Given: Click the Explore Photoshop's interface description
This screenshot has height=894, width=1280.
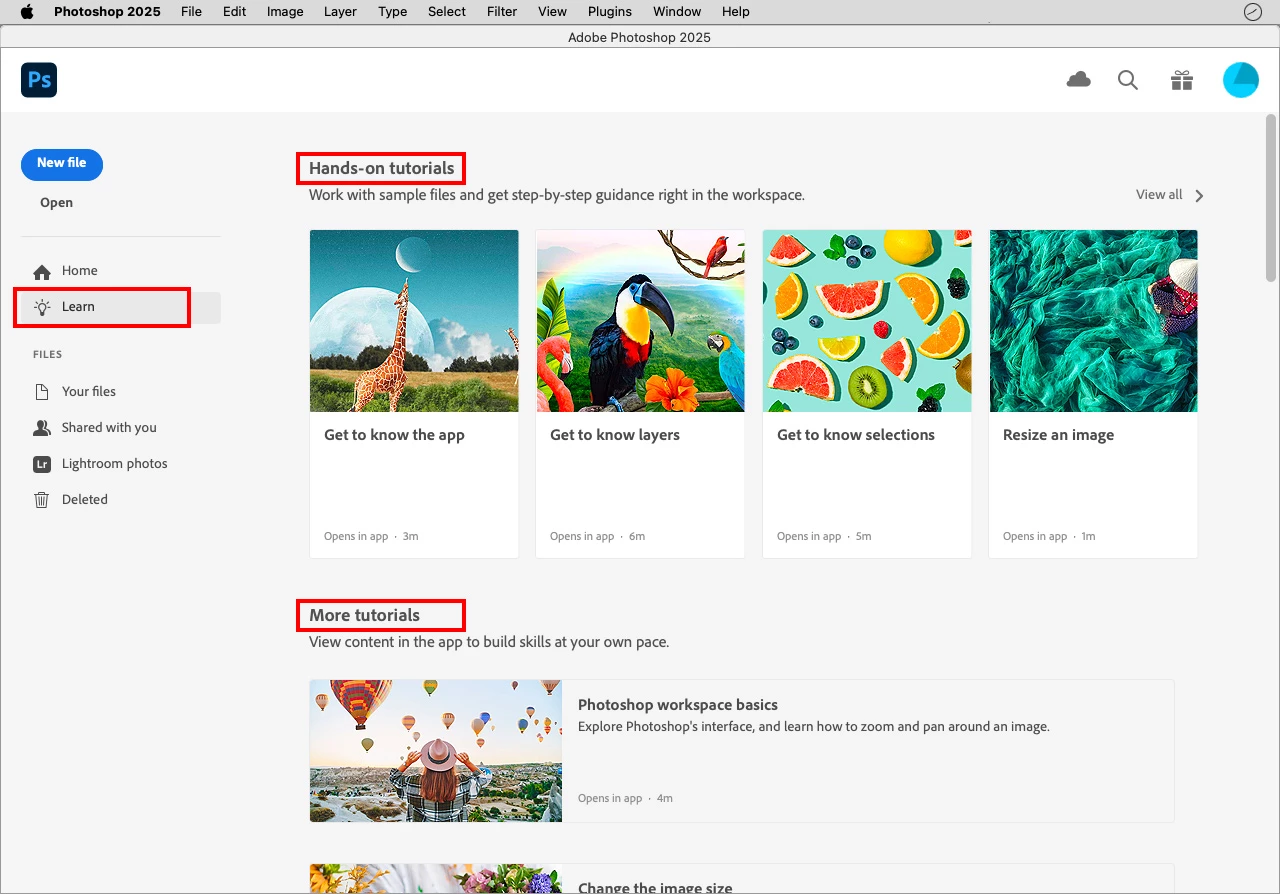Looking at the screenshot, I should [814, 727].
